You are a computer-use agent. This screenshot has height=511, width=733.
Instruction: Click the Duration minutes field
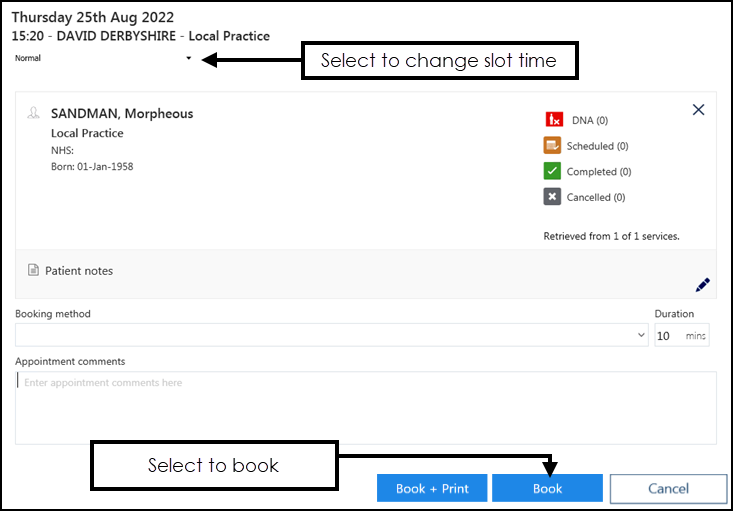[x=668, y=336]
